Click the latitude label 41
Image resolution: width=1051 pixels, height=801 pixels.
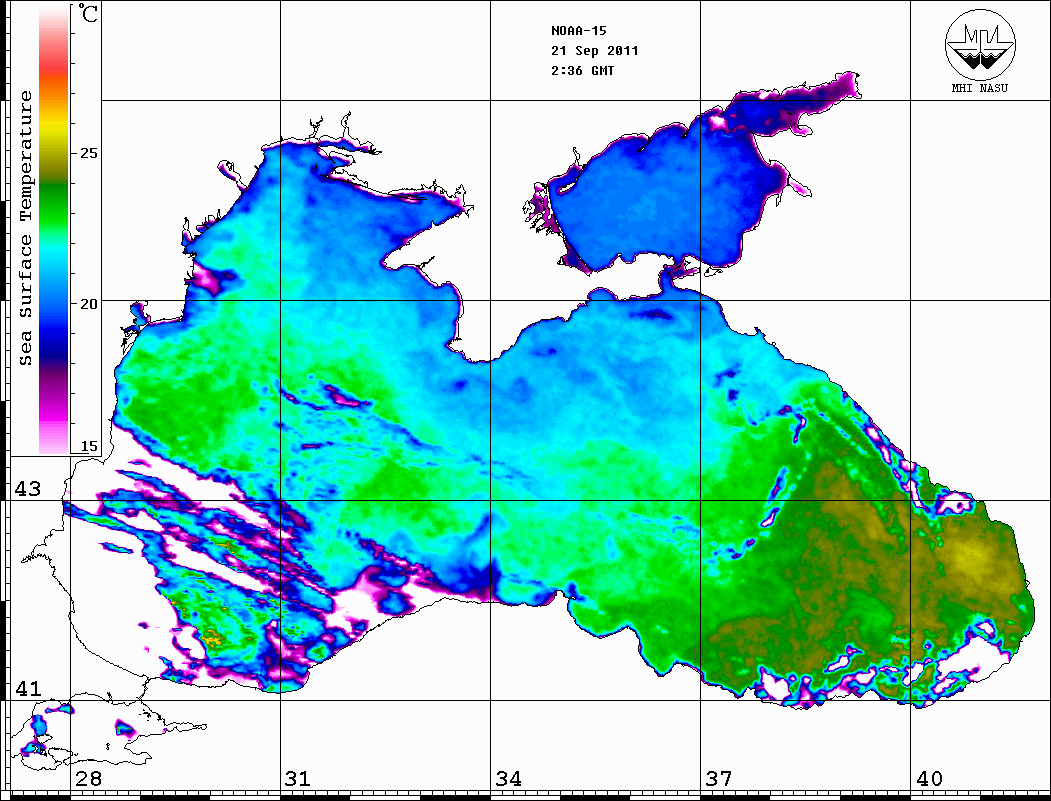(27, 688)
